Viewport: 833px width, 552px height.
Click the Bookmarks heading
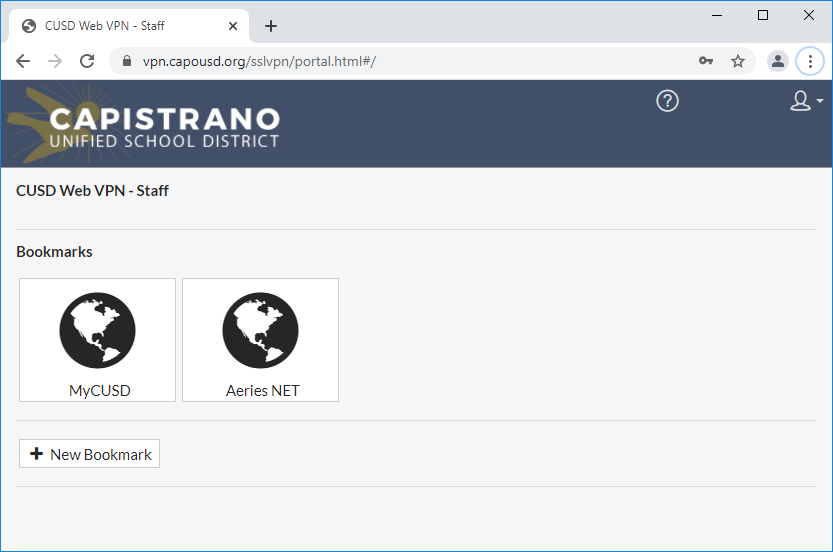click(54, 252)
